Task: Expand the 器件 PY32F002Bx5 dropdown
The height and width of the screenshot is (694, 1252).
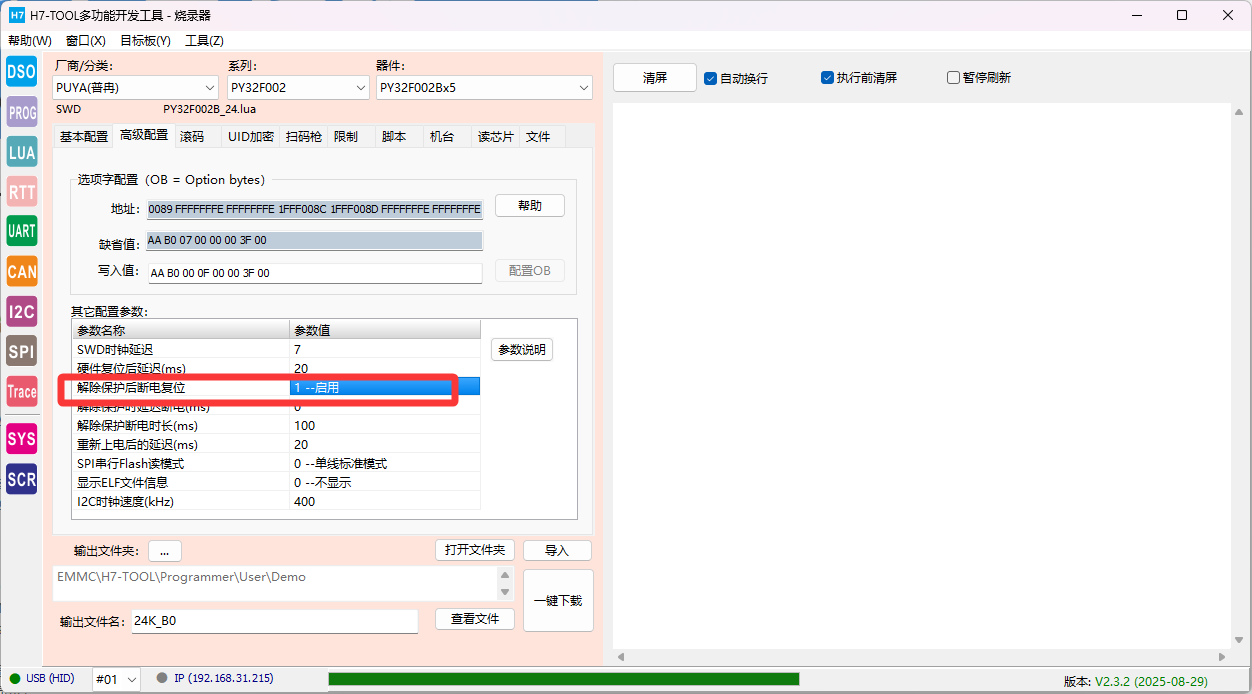Action: pos(484,88)
